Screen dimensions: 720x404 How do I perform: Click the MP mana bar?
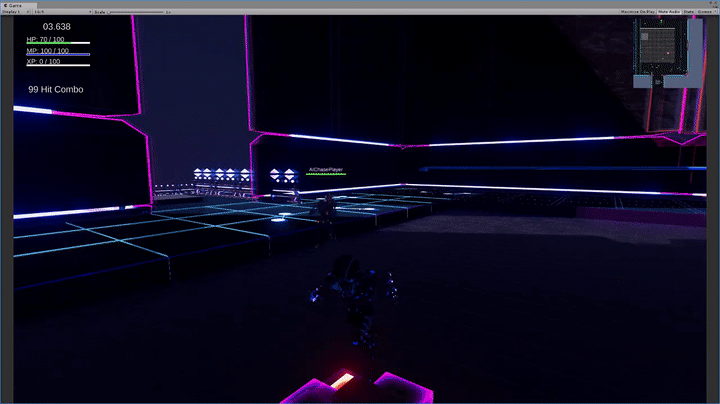pyautogui.click(x=58, y=54)
